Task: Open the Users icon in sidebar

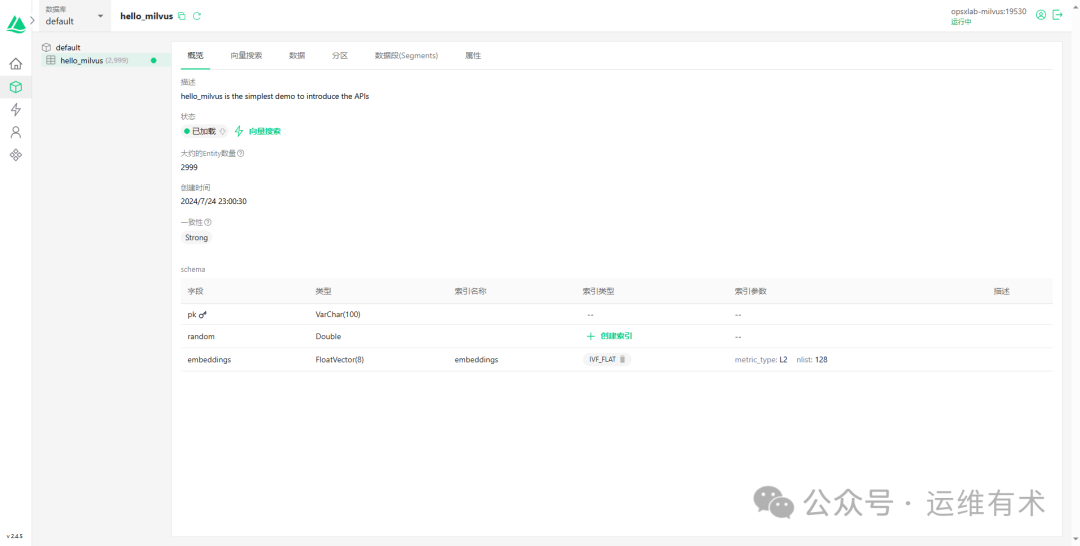Action: click(x=16, y=132)
